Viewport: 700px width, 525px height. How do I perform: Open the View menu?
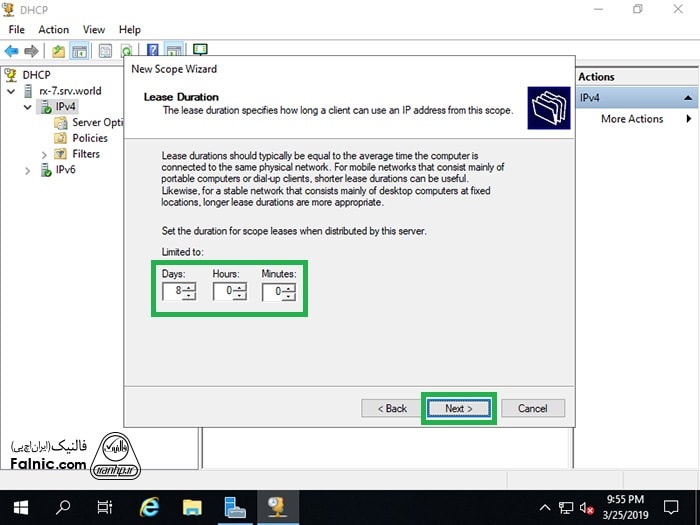point(94,29)
